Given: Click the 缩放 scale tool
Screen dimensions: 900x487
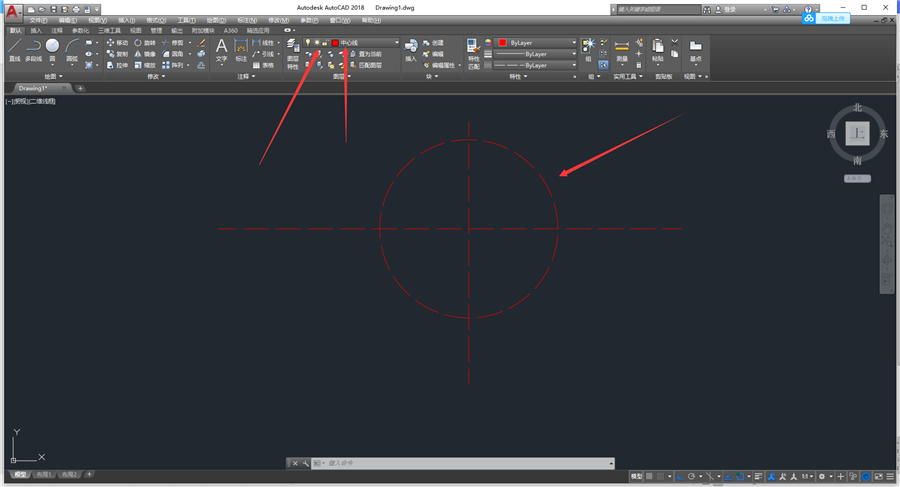Looking at the screenshot, I should (x=145, y=65).
